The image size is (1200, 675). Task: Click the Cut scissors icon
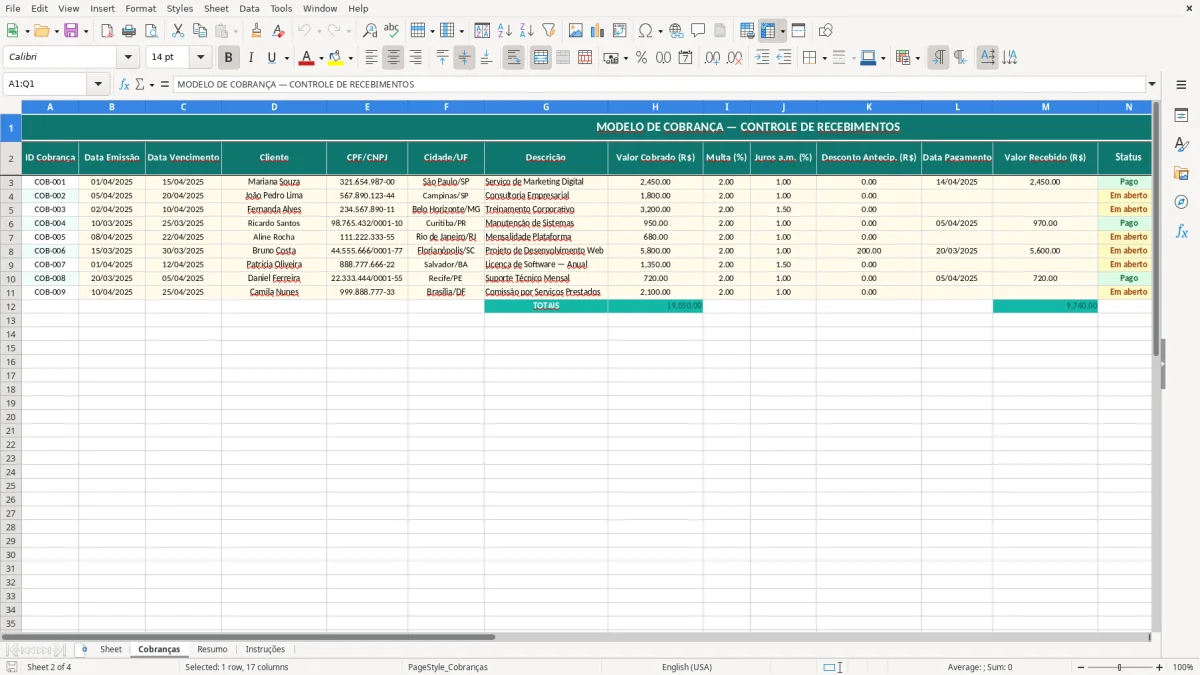tap(178, 31)
